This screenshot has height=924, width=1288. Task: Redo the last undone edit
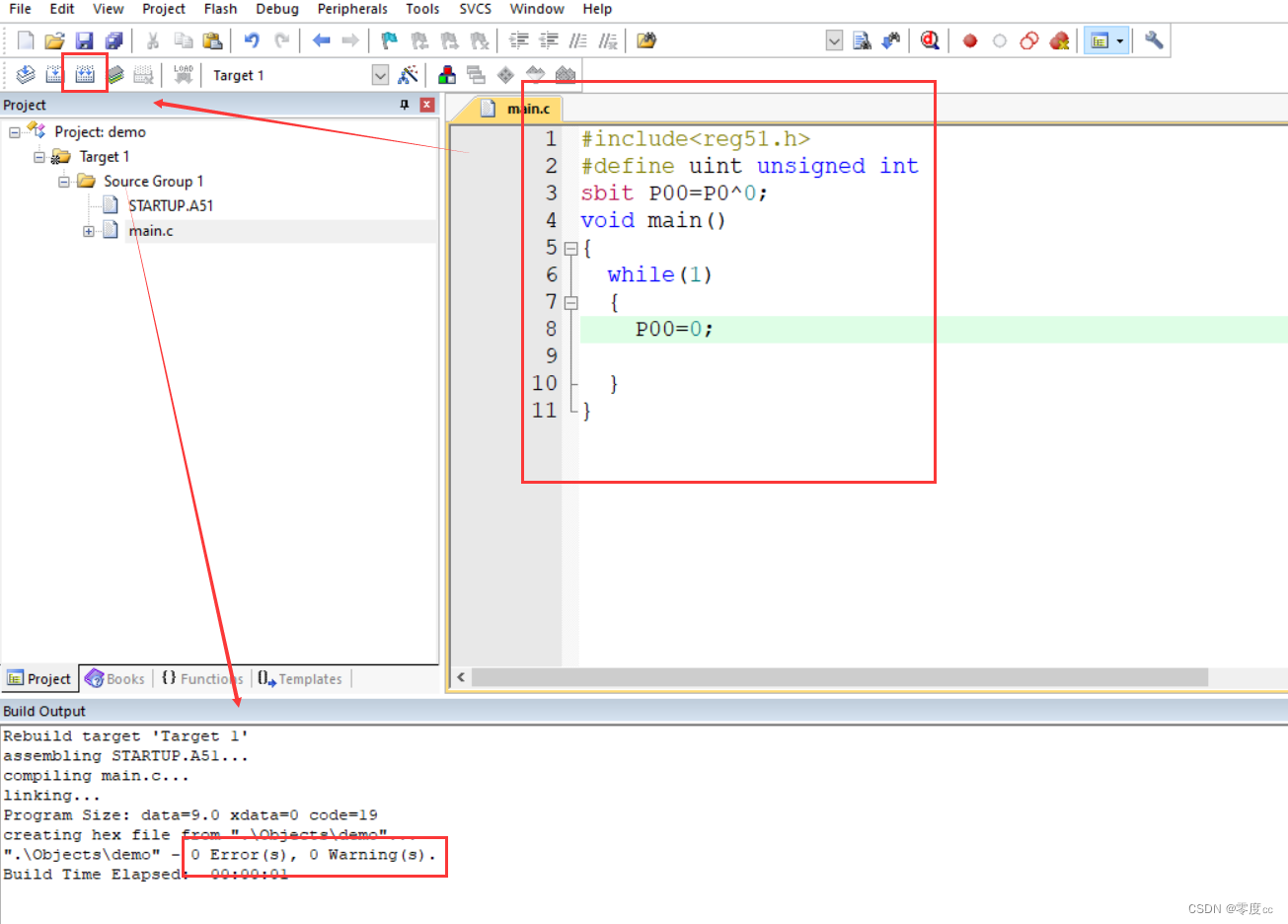point(282,40)
